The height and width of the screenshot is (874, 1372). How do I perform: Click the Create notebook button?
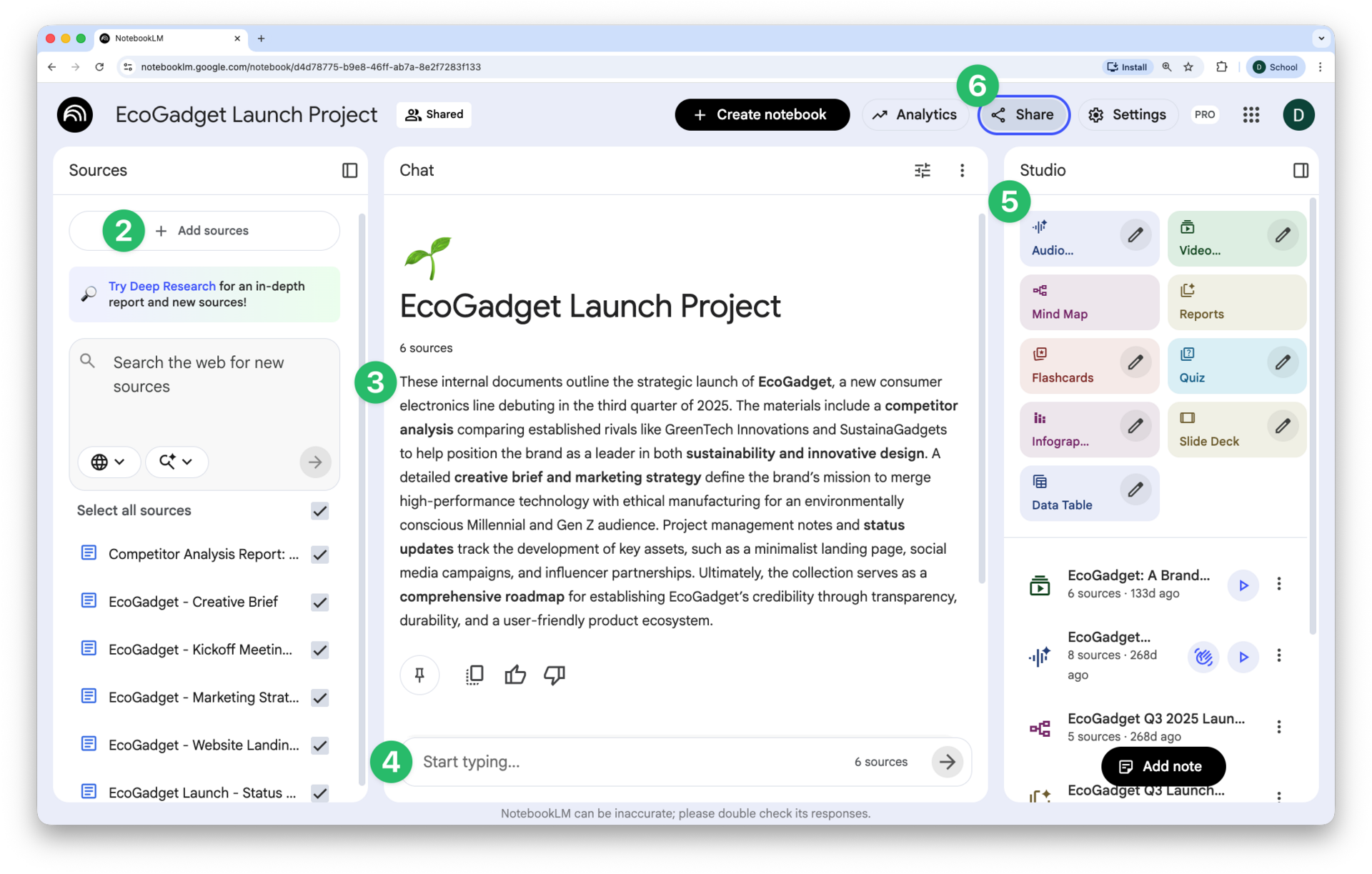tap(762, 114)
